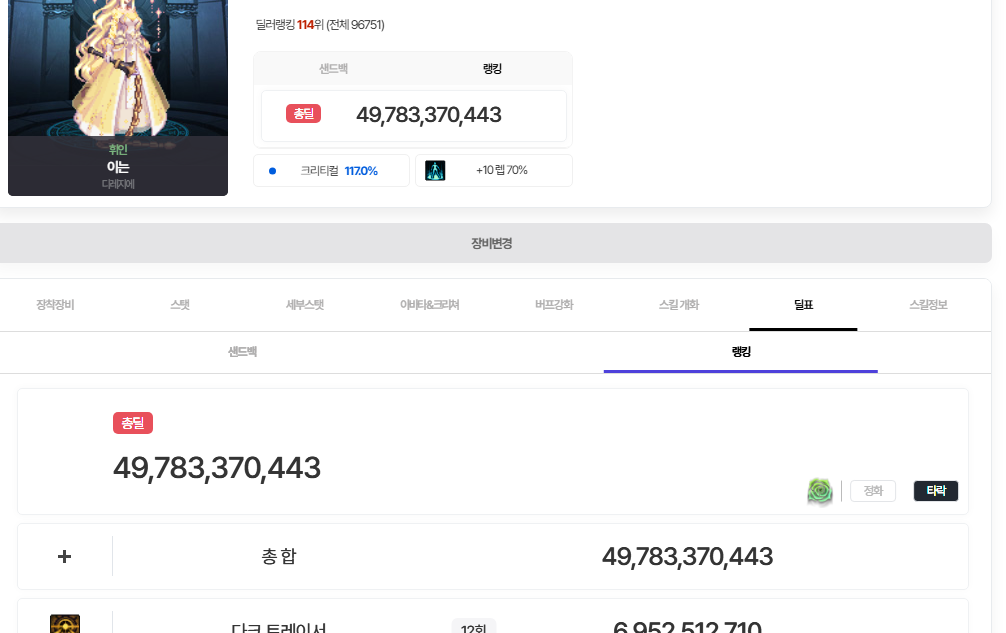Switch to 샌드백 in top summary card

tap(333, 68)
